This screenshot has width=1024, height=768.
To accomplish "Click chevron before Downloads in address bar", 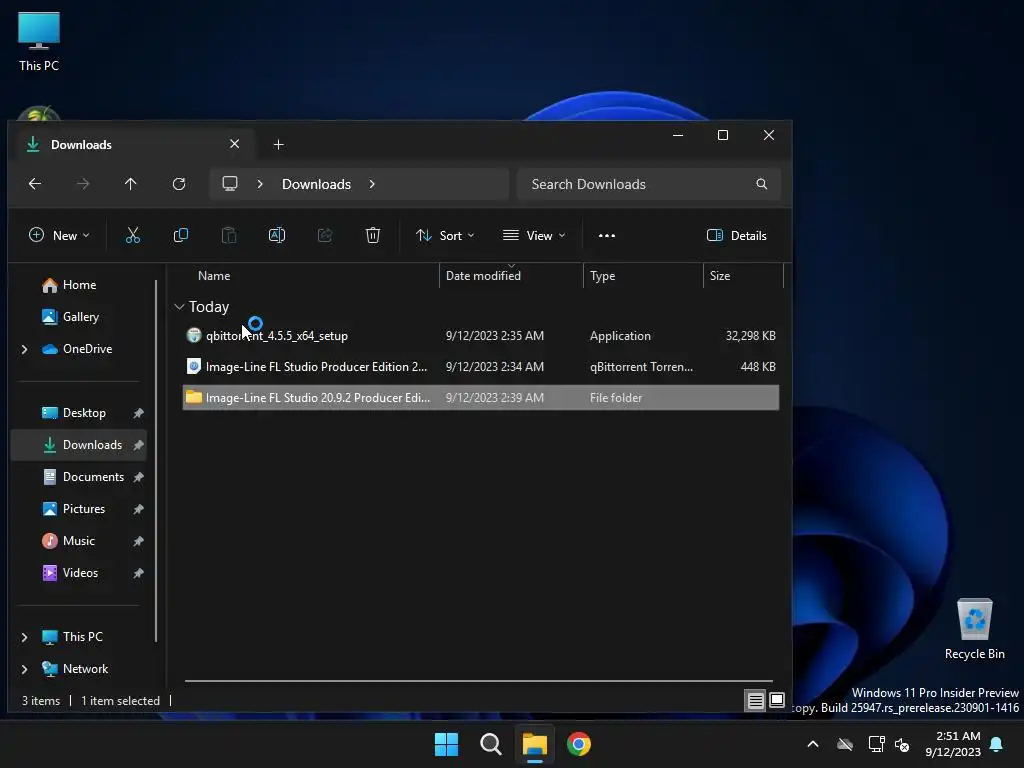I will tap(260, 184).
